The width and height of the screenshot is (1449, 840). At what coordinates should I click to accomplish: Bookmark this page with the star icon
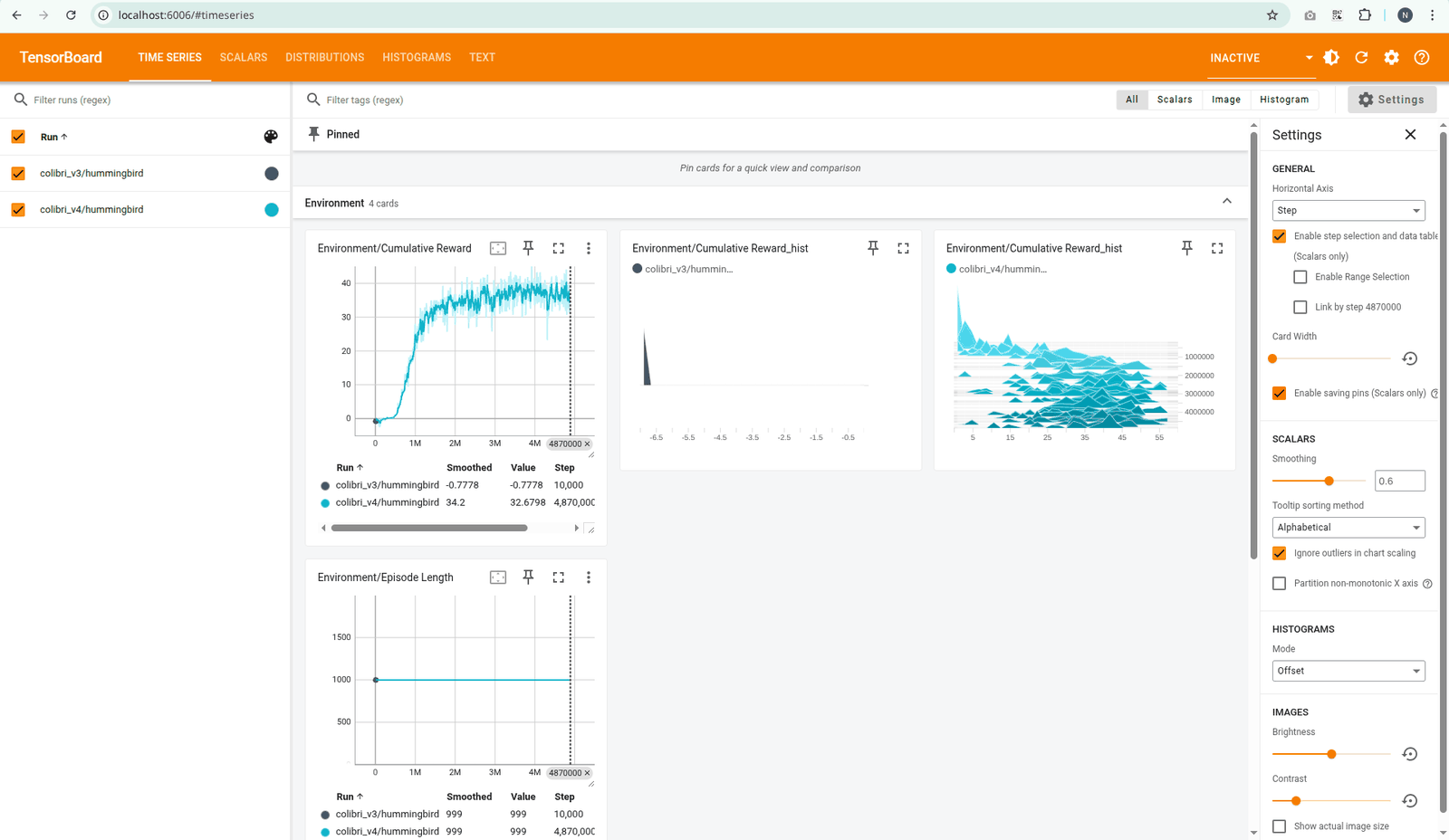[x=1272, y=14]
